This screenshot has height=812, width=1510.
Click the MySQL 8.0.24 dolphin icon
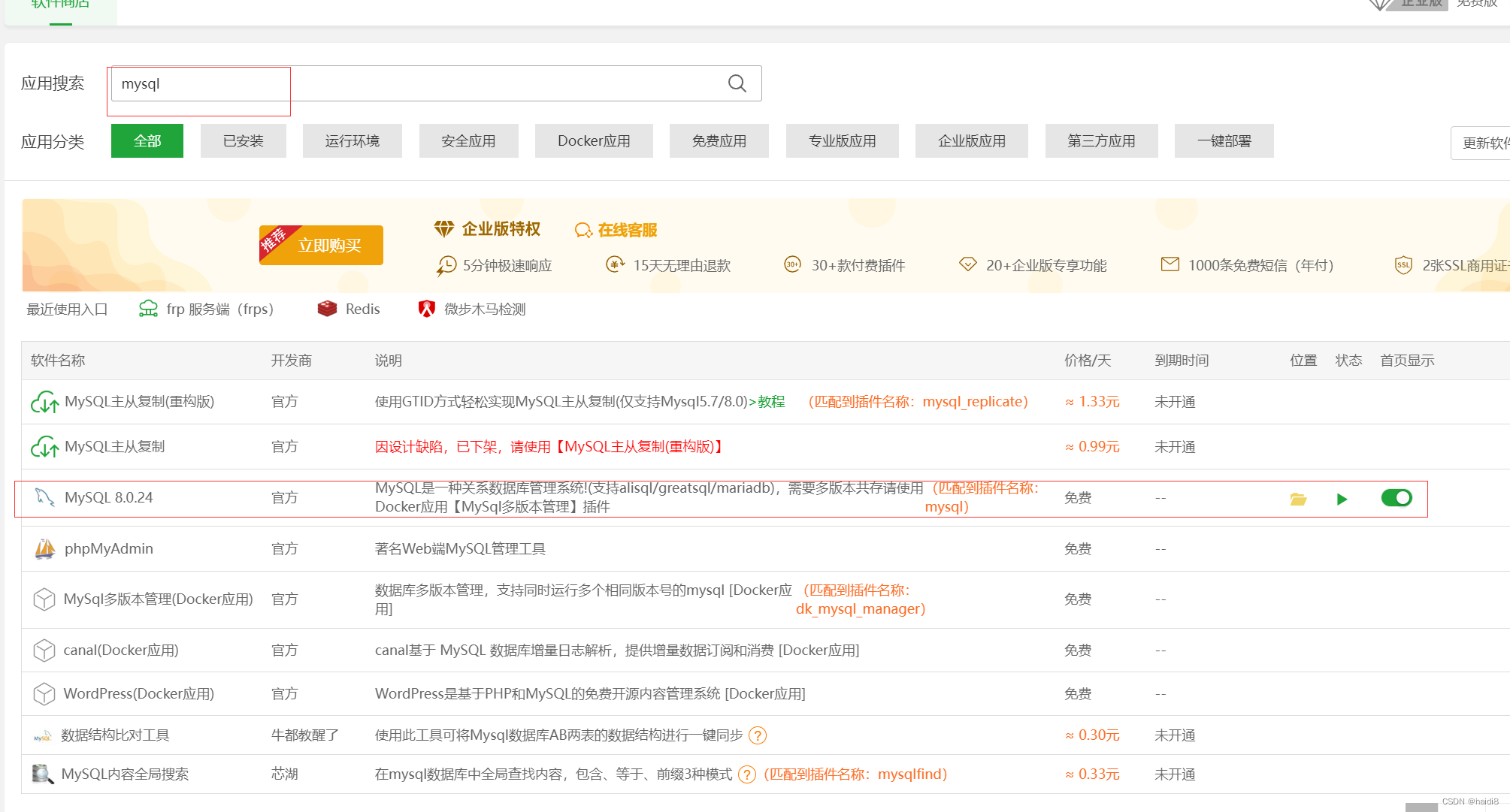click(x=45, y=497)
